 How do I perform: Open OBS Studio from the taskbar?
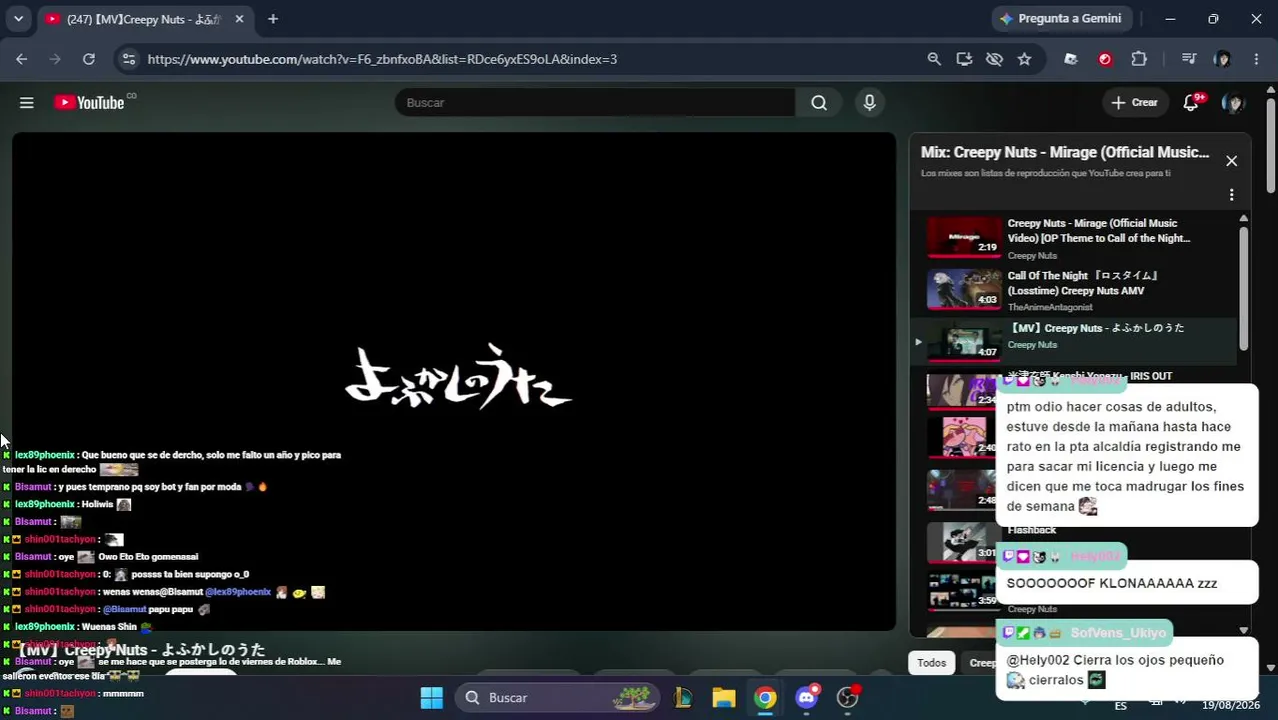point(848,698)
